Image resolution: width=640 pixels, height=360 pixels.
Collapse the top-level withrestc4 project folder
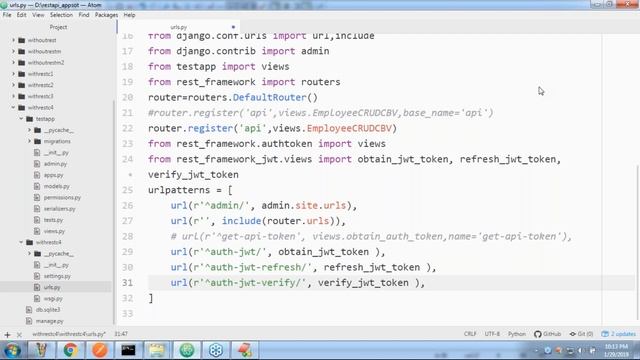(13, 107)
